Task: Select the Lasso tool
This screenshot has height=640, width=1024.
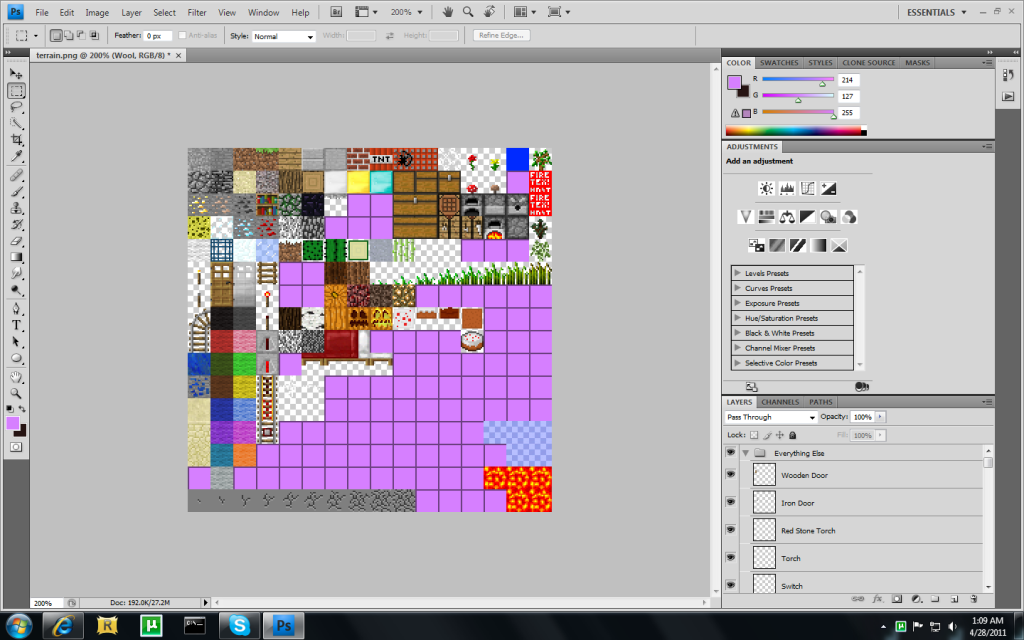Action: coord(16,107)
